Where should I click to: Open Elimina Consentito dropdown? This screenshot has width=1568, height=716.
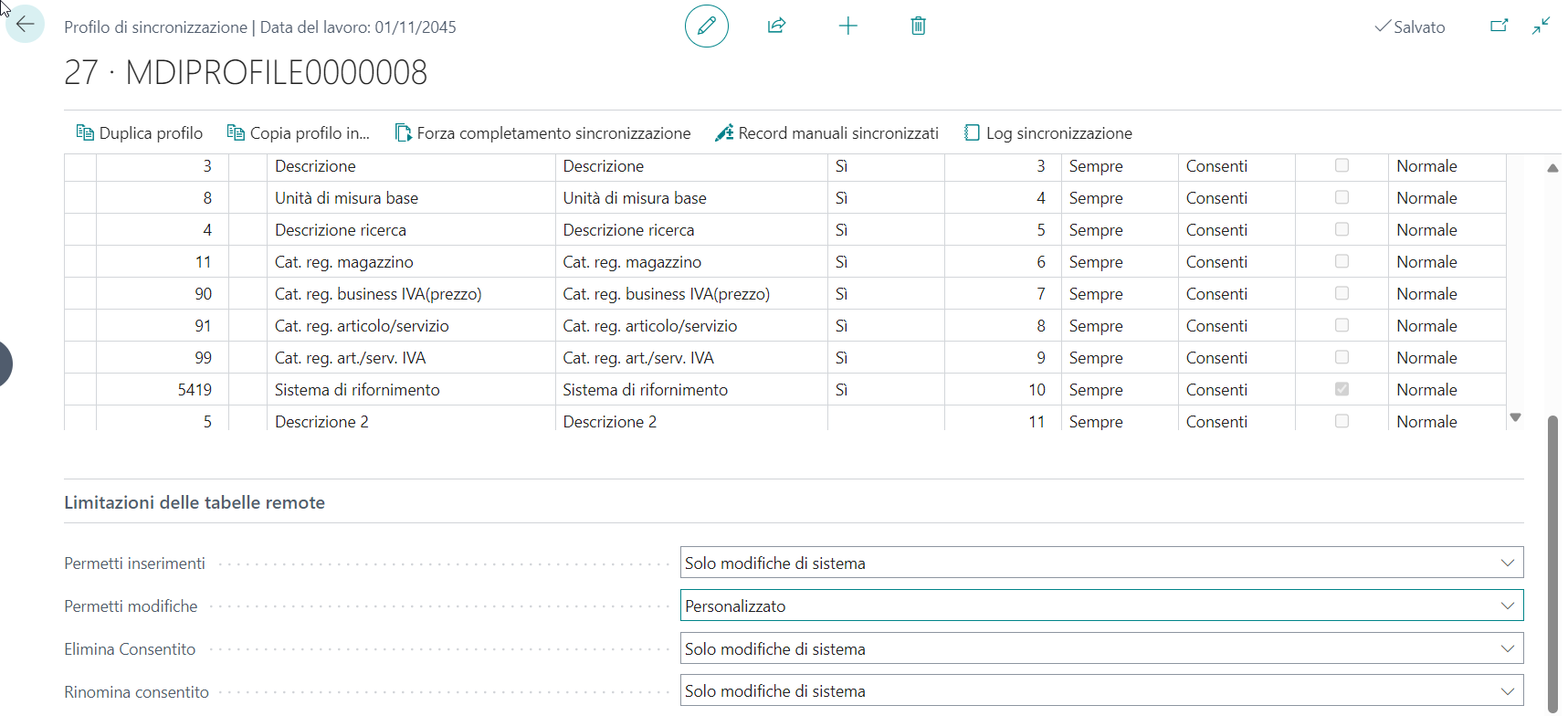click(x=1101, y=648)
